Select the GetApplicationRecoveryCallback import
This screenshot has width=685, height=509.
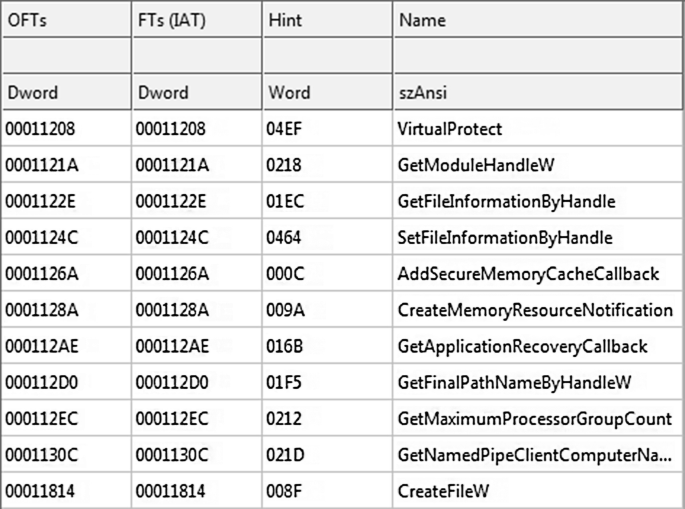(522, 346)
